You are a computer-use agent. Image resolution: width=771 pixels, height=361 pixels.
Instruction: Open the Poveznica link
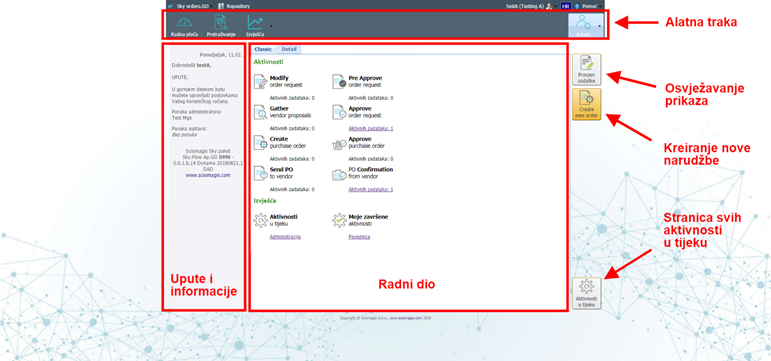[359, 237]
